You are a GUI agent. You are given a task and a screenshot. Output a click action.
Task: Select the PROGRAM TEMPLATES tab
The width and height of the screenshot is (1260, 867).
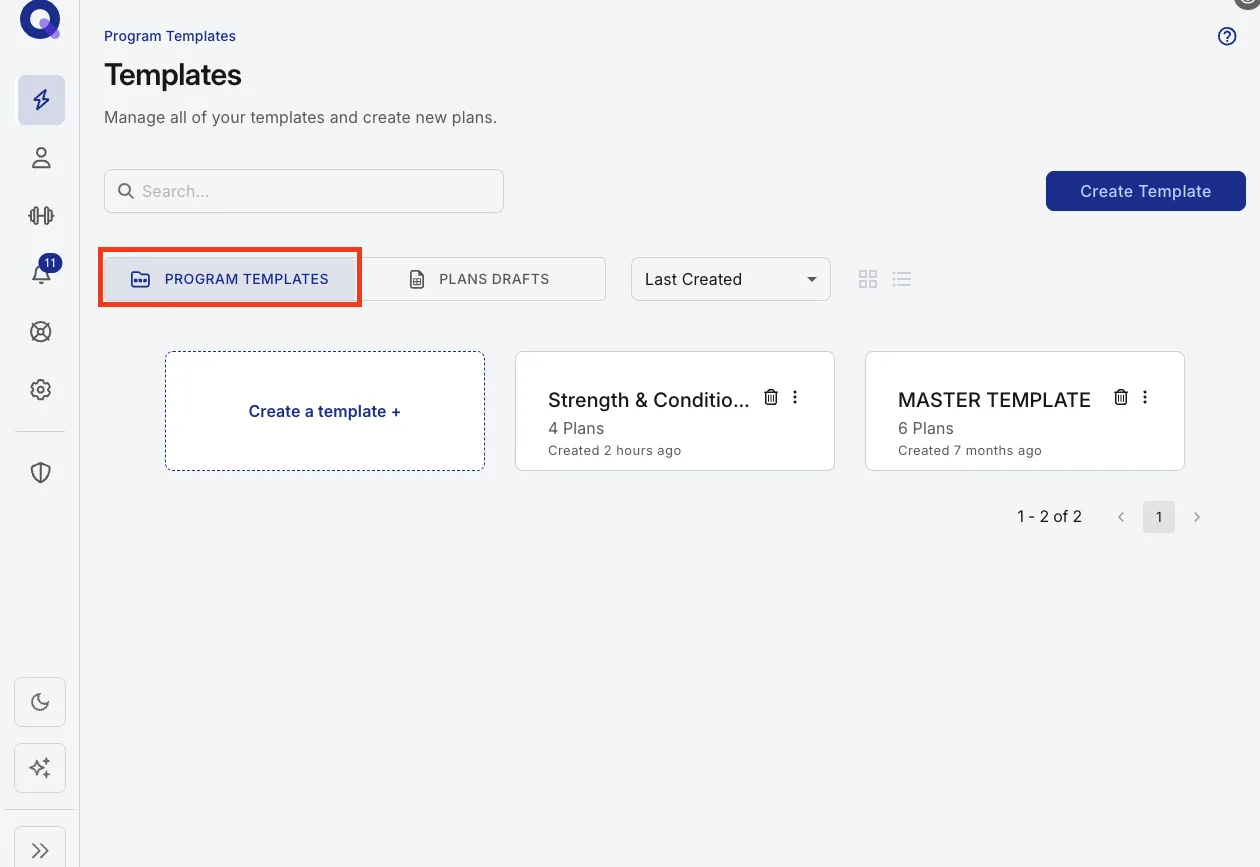tap(230, 279)
